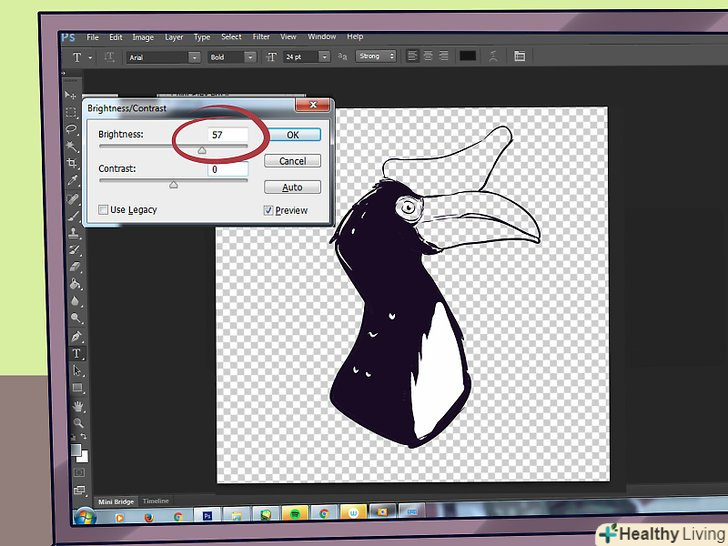Click the warp text icon
Viewport: 728px width, 546px height.
click(x=493, y=56)
